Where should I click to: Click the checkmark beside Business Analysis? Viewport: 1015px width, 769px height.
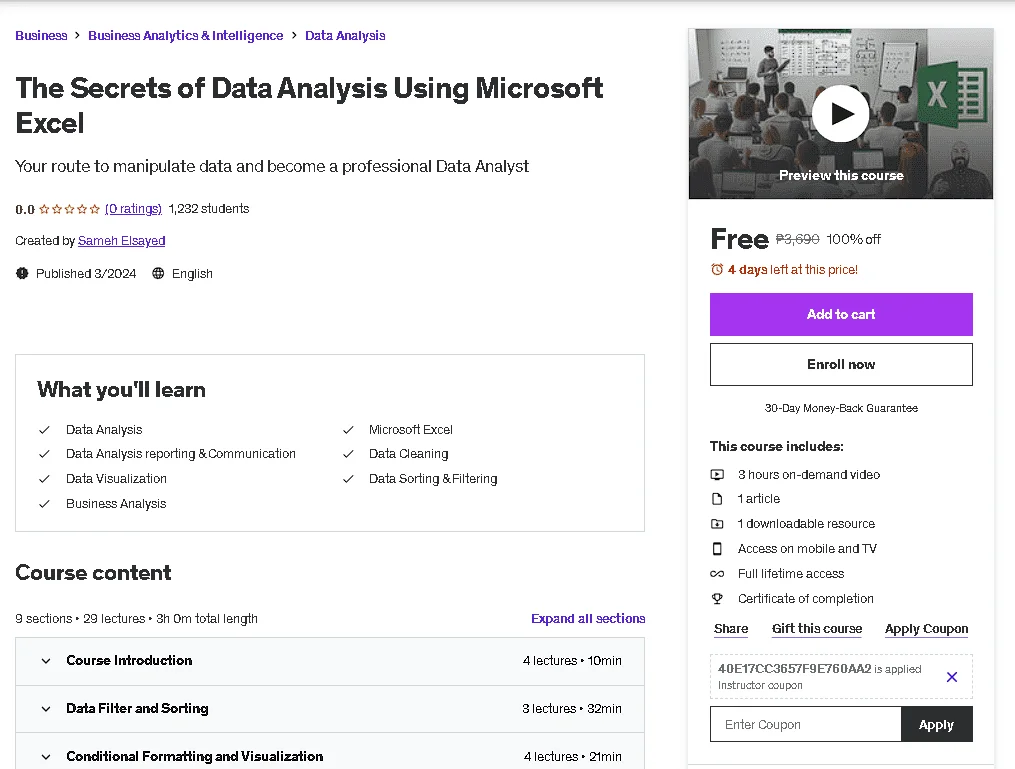tap(44, 504)
